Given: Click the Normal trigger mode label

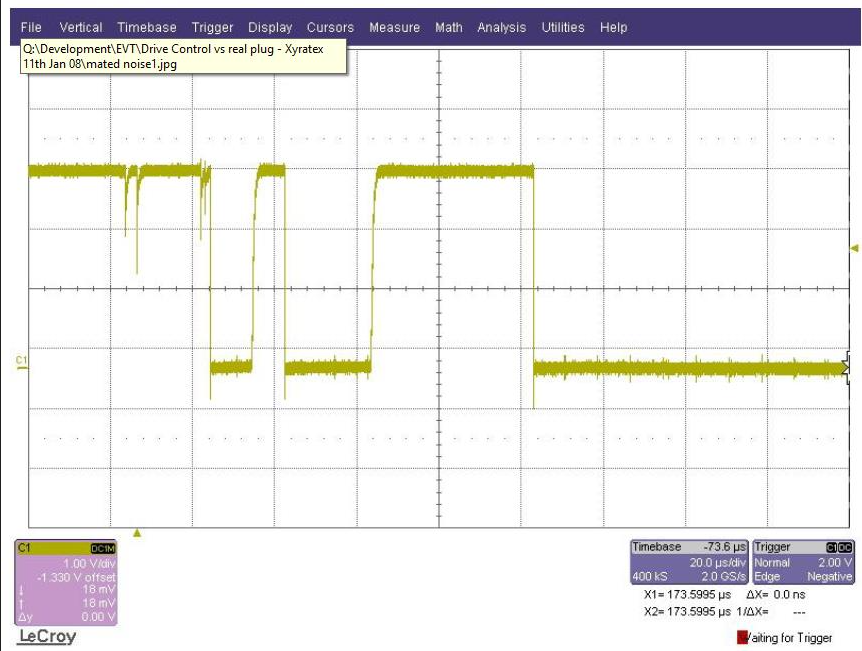Looking at the screenshot, I should [x=772, y=562].
